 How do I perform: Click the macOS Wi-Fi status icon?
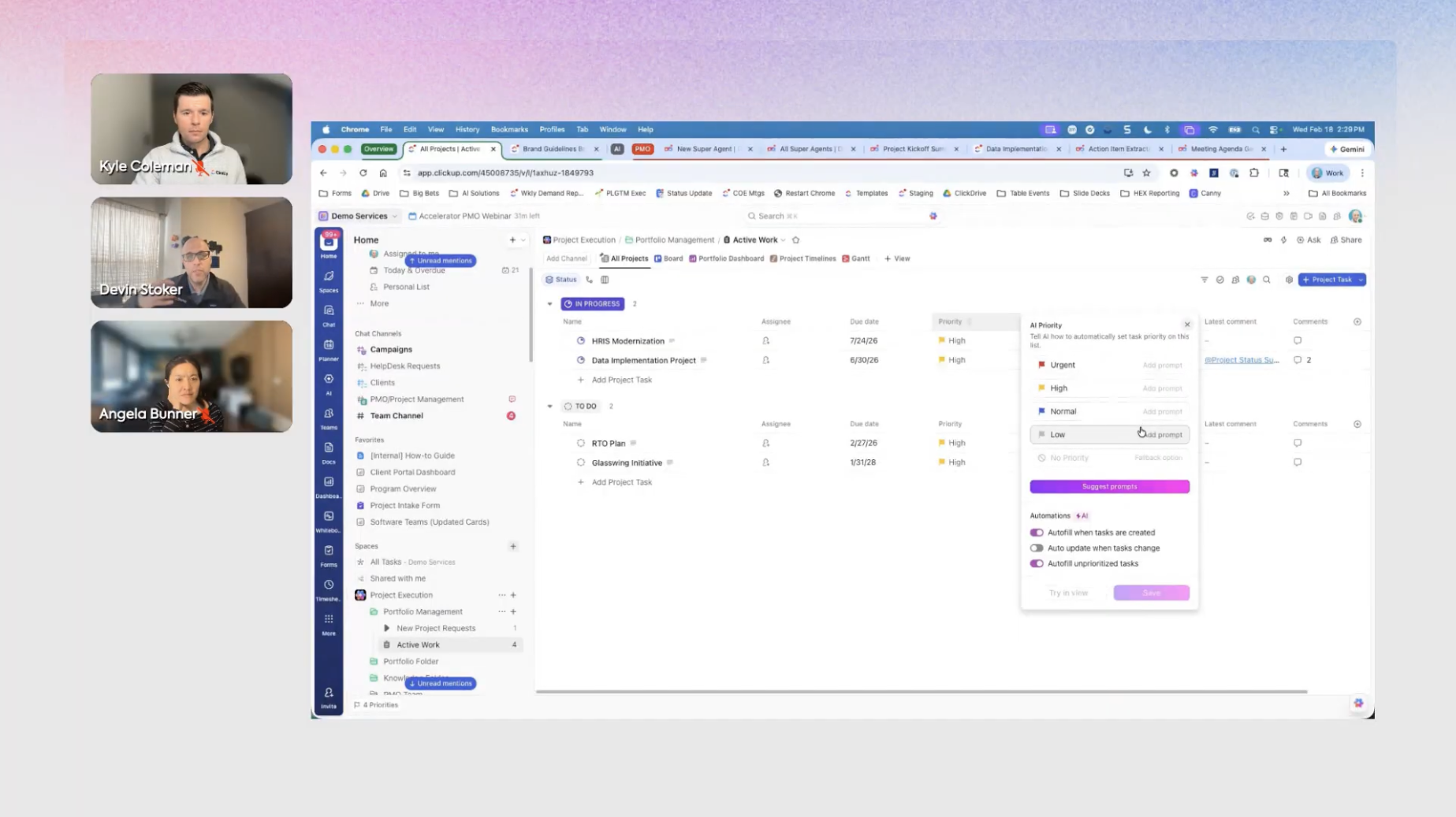pyautogui.click(x=1213, y=129)
